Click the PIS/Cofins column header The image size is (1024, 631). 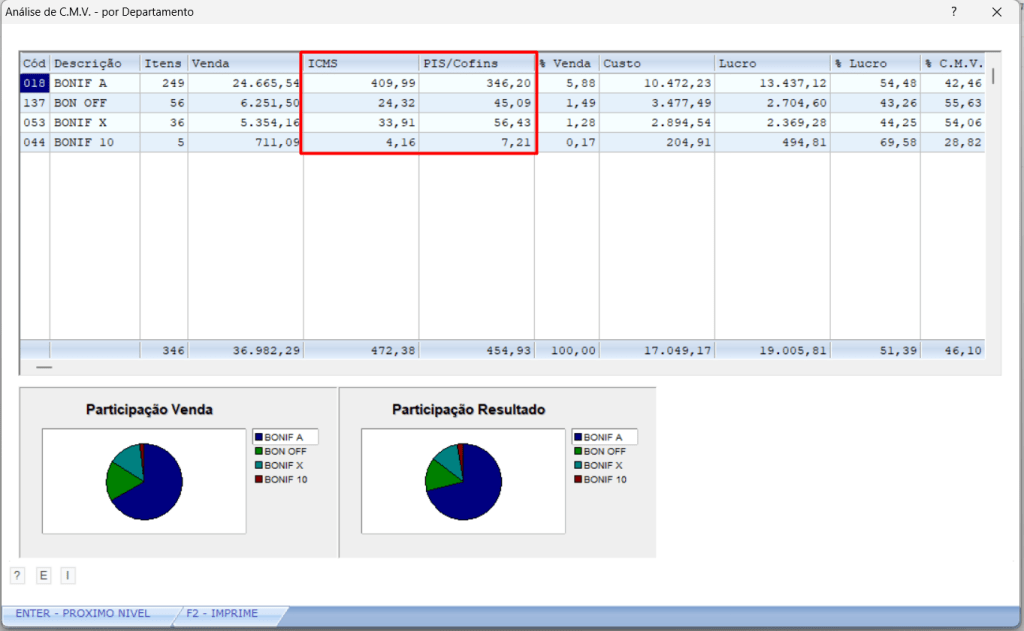tap(475, 63)
